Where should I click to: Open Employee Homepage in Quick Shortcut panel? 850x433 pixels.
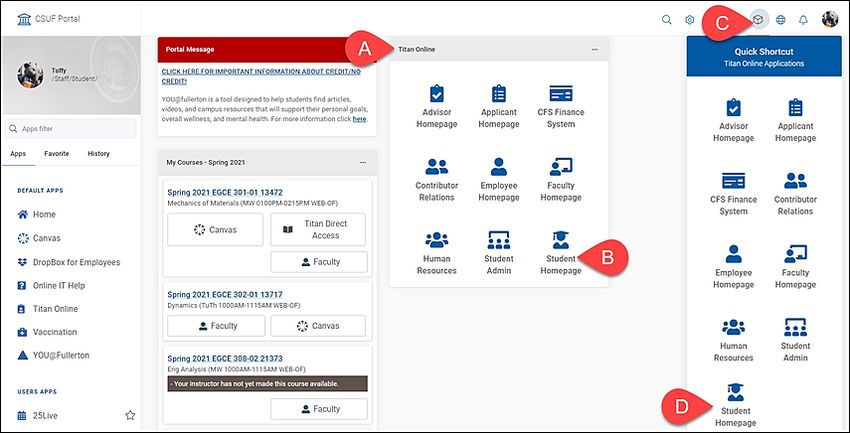[733, 267]
